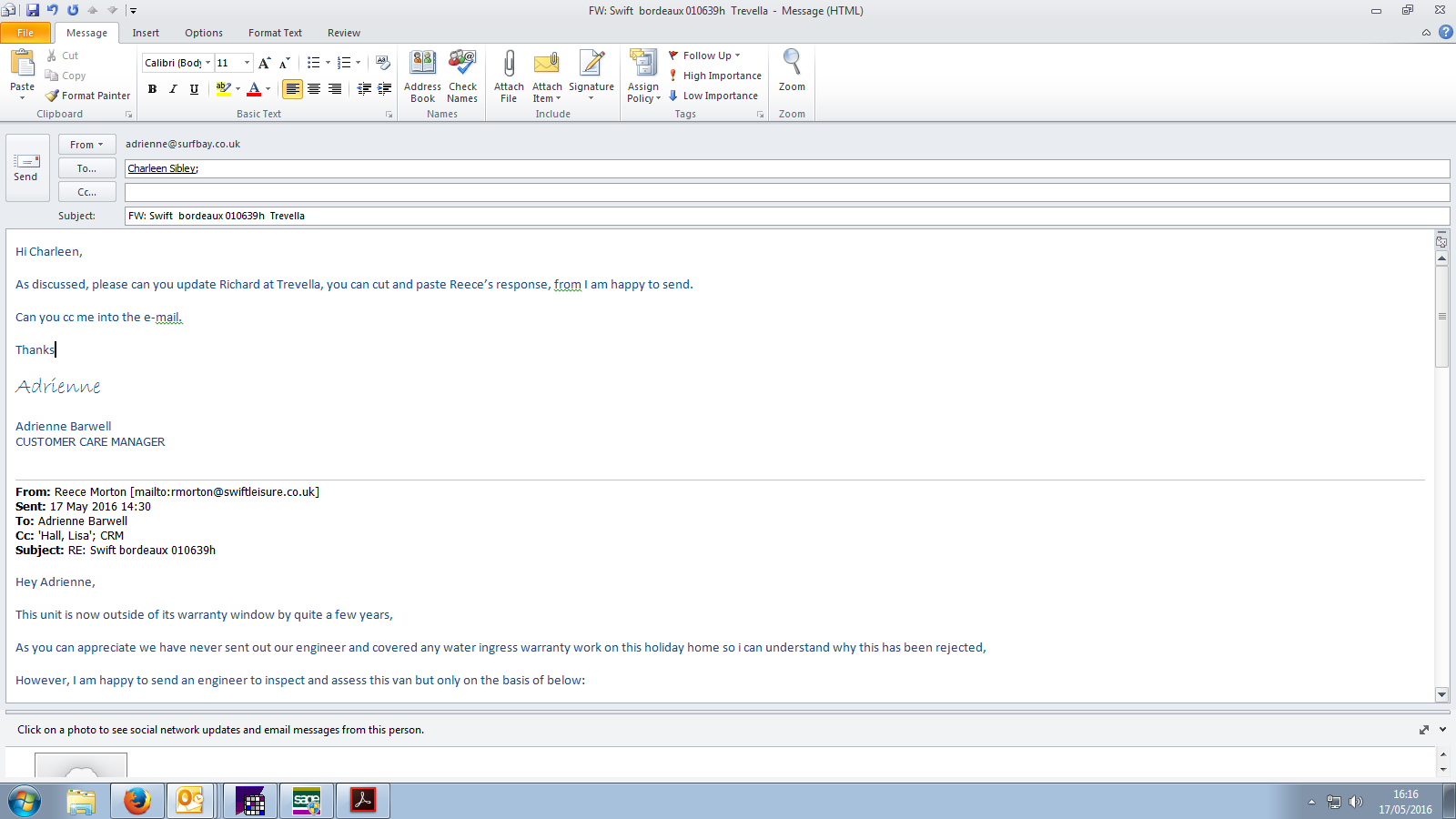Minimize the ribbon with the caret icon

pyautogui.click(x=1426, y=33)
